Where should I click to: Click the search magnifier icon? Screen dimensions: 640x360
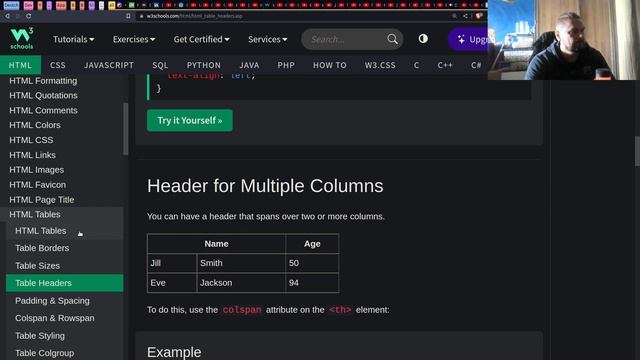click(x=392, y=39)
